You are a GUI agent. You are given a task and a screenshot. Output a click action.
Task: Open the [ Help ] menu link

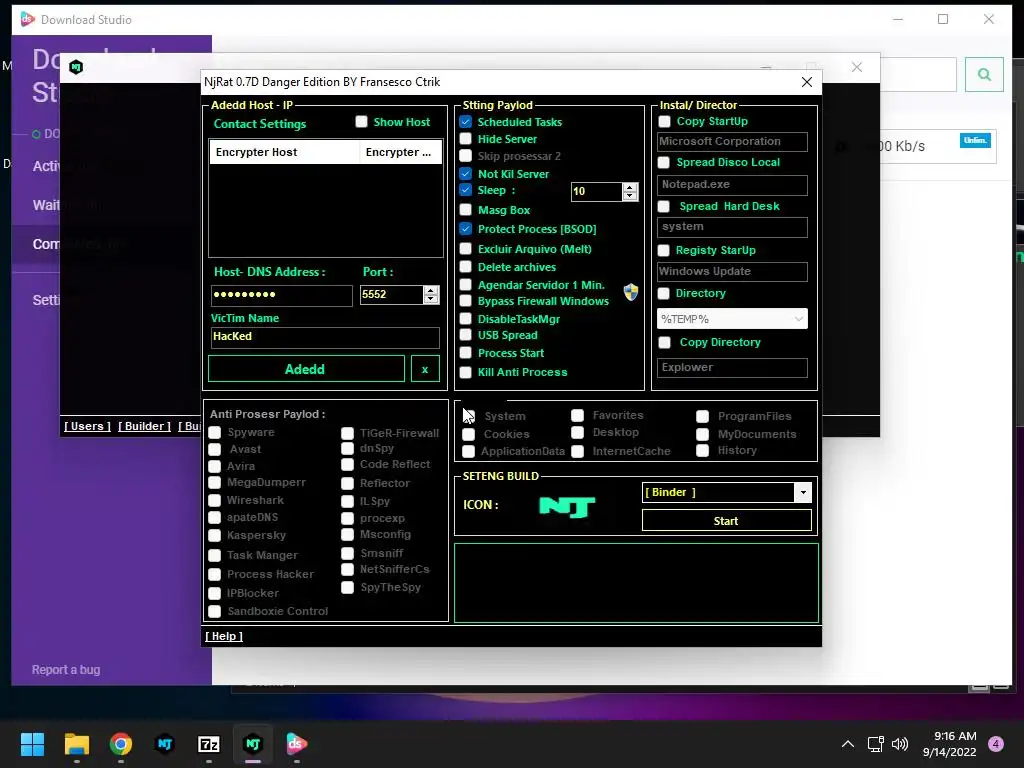(x=224, y=636)
